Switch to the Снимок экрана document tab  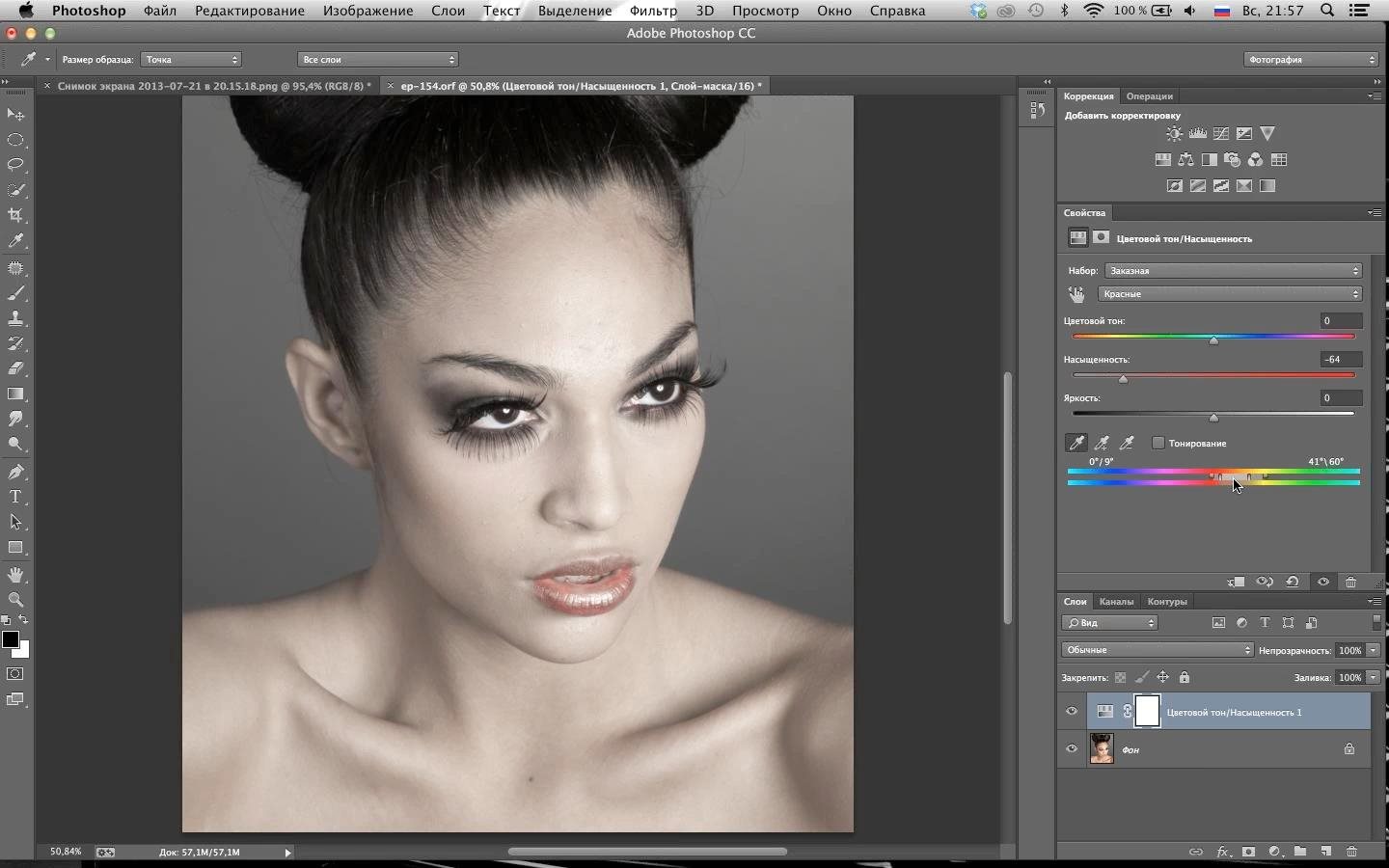214,86
